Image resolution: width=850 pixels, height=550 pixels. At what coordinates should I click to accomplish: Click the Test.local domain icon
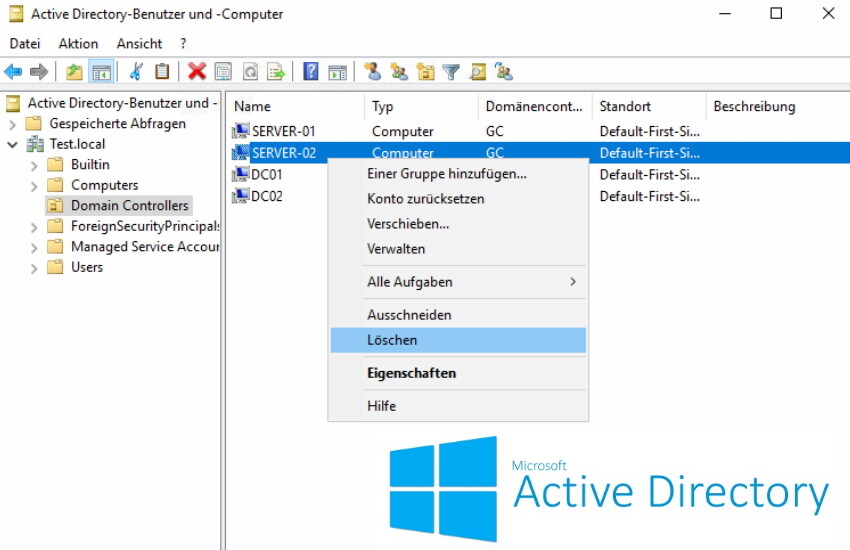tap(35, 144)
